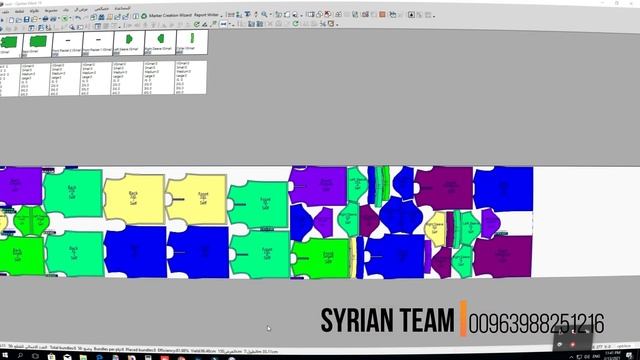The width and height of the screenshot is (640, 360).
Task: Click the green circular Marker Creation Wizard icon
Action: tap(144, 16)
